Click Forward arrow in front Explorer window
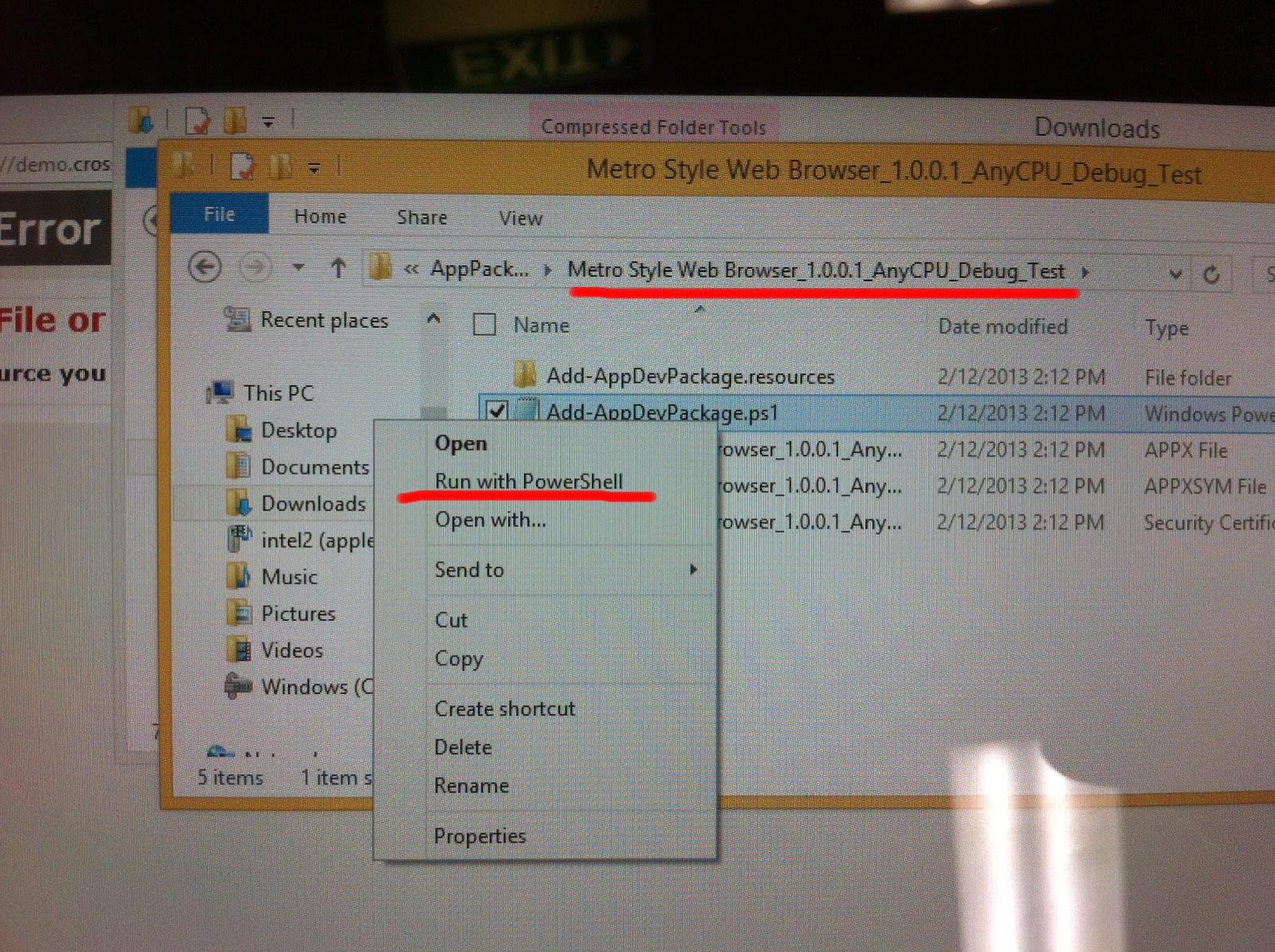The image size is (1275, 952). pyautogui.click(x=256, y=268)
